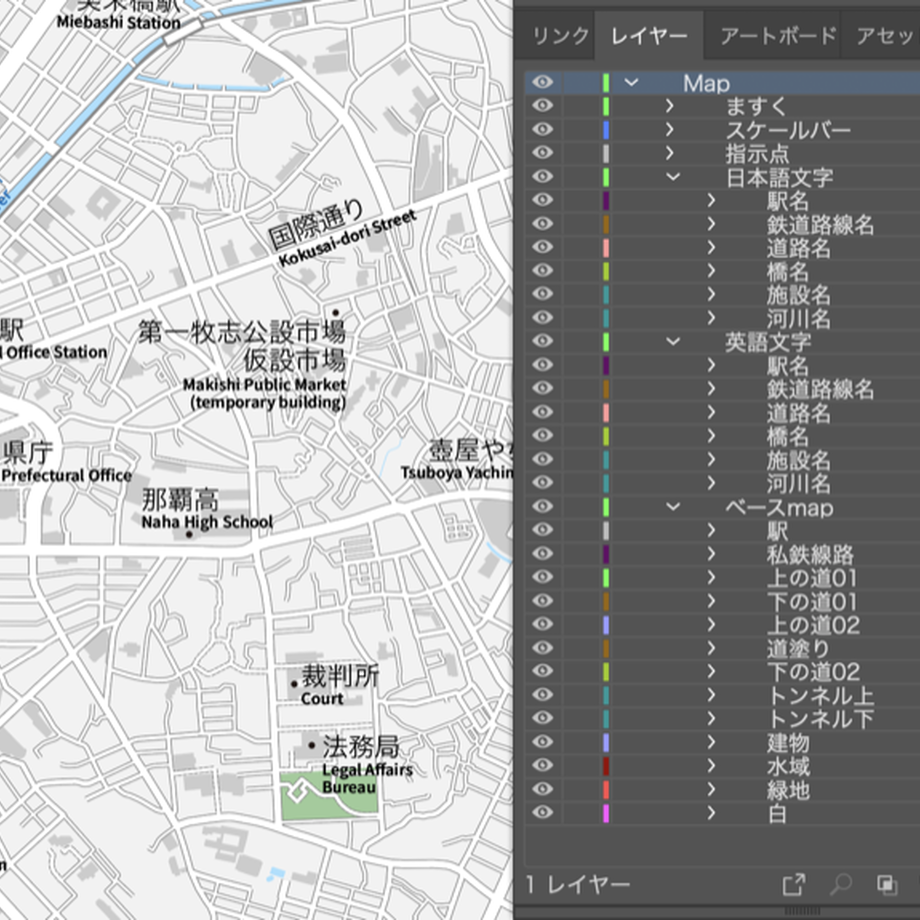Image resolution: width=920 pixels, height=920 pixels.
Task: Expand the 道塗り sublayer
Action: [x=711, y=648]
